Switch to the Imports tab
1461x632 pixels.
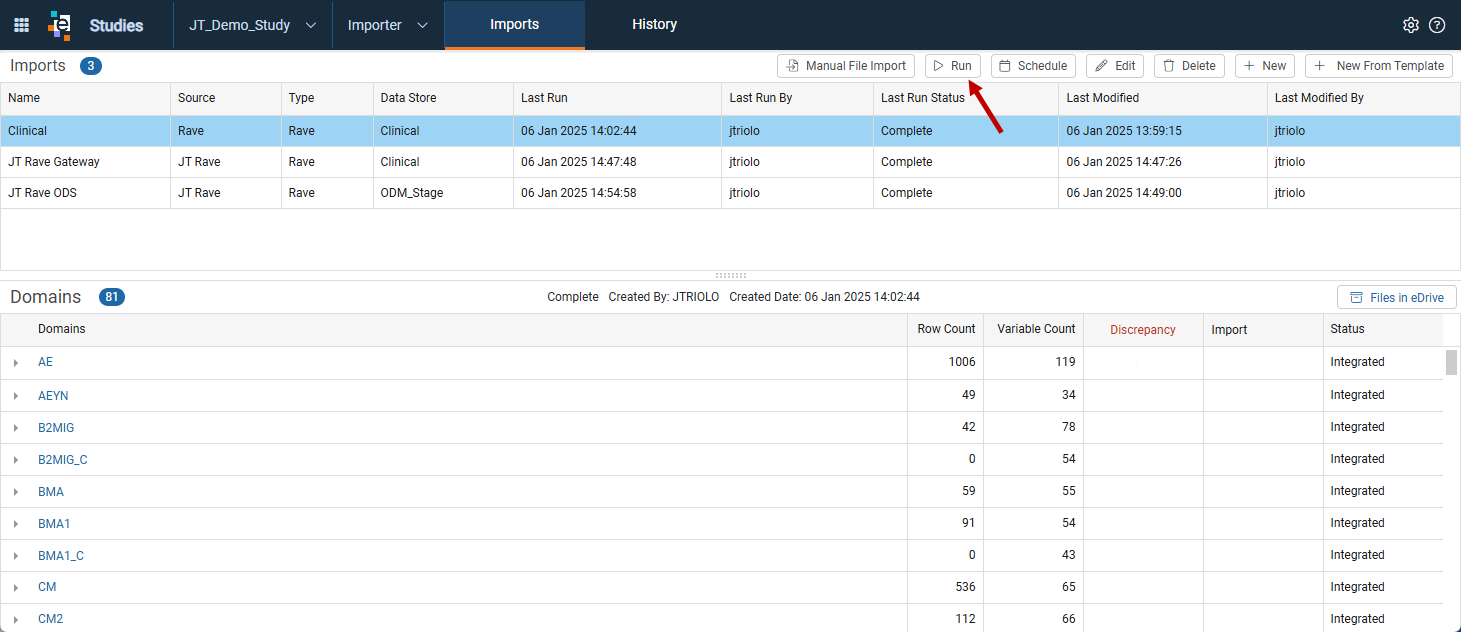(x=514, y=25)
